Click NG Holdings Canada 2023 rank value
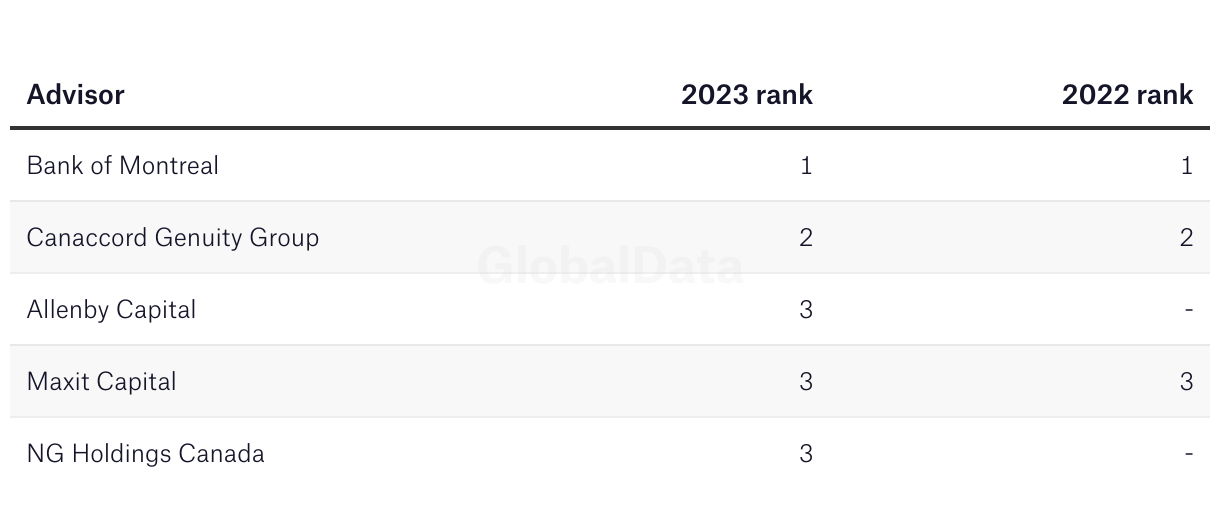 pos(806,453)
